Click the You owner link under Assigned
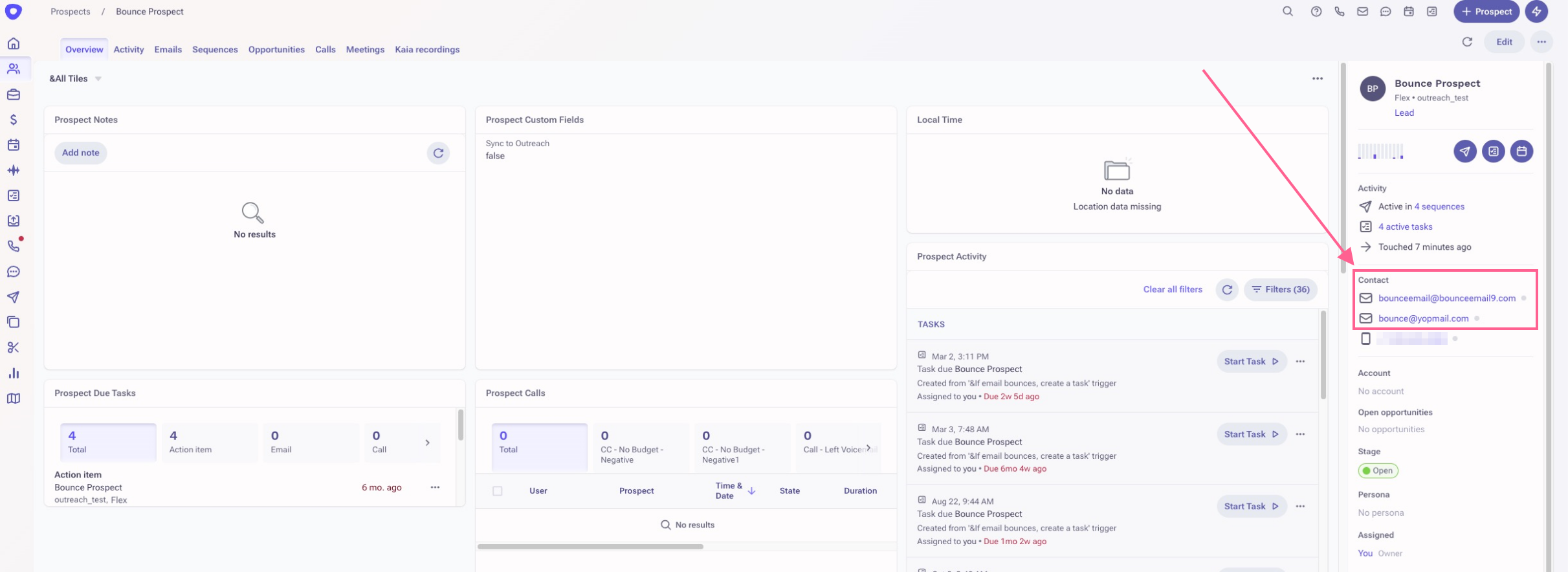1568x572 pixels. [x=1365, y=553]
